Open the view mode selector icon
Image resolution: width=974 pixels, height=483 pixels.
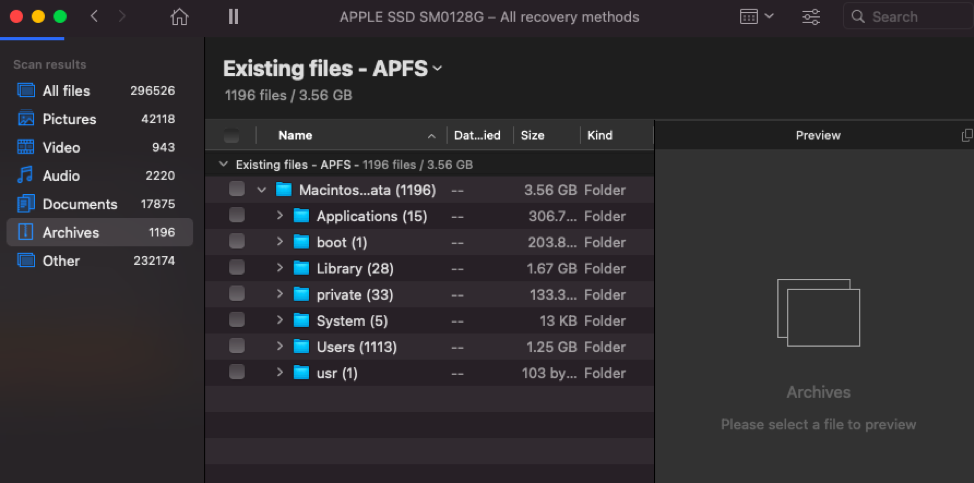[x=757, y=17]
